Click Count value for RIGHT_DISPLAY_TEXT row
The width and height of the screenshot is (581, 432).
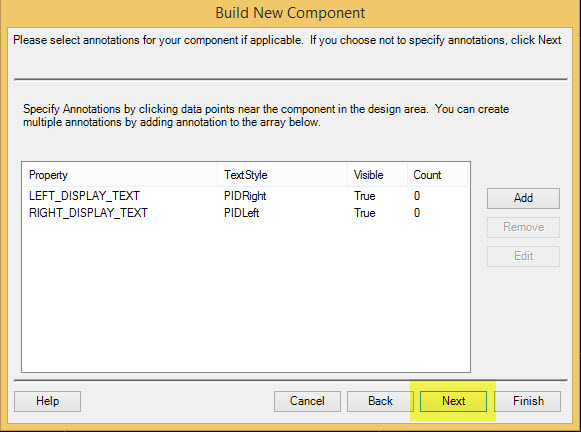(x=417, y=213)
